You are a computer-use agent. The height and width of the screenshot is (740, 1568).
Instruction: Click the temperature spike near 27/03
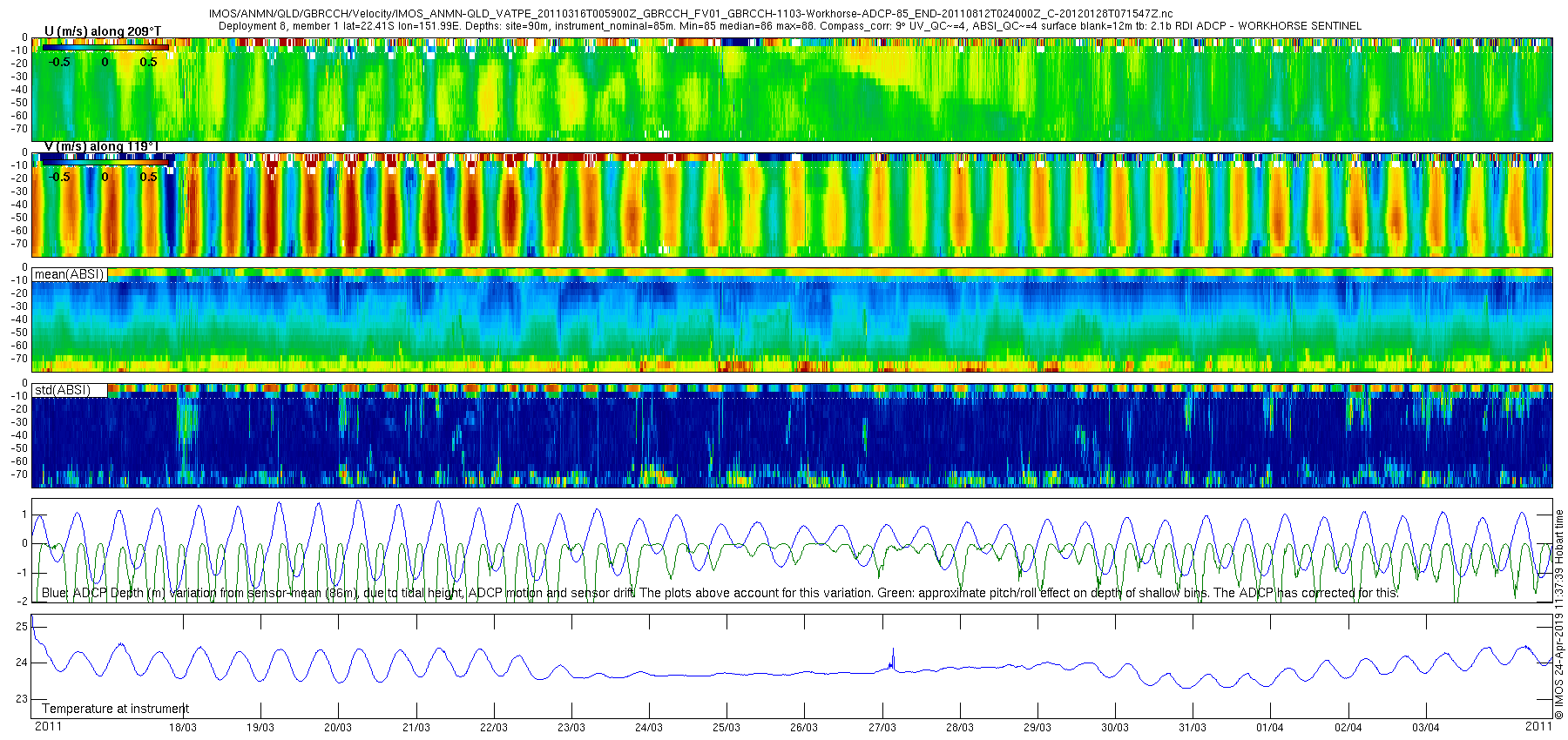coord(893,657)
